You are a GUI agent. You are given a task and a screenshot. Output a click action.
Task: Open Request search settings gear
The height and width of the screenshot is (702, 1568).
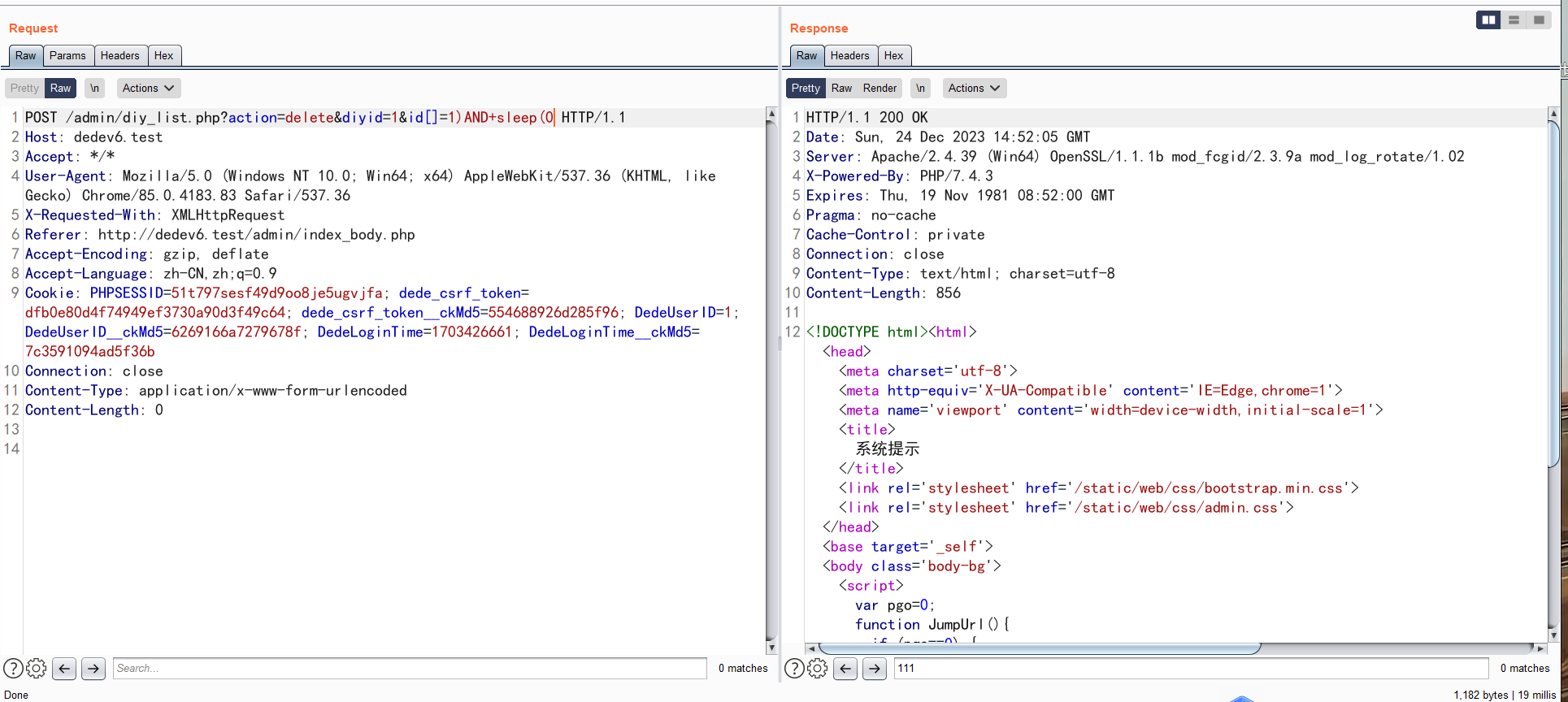(37, 669)
